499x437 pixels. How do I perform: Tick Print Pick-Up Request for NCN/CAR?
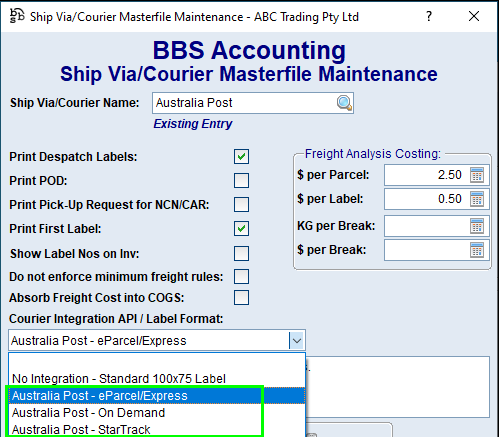[x=241, y=205]
